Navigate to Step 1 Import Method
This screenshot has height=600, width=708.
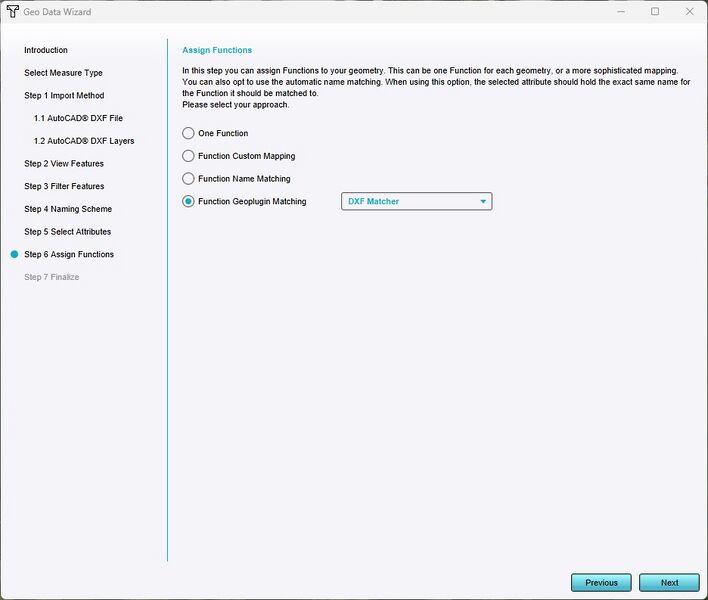click(x=64, y=96)
